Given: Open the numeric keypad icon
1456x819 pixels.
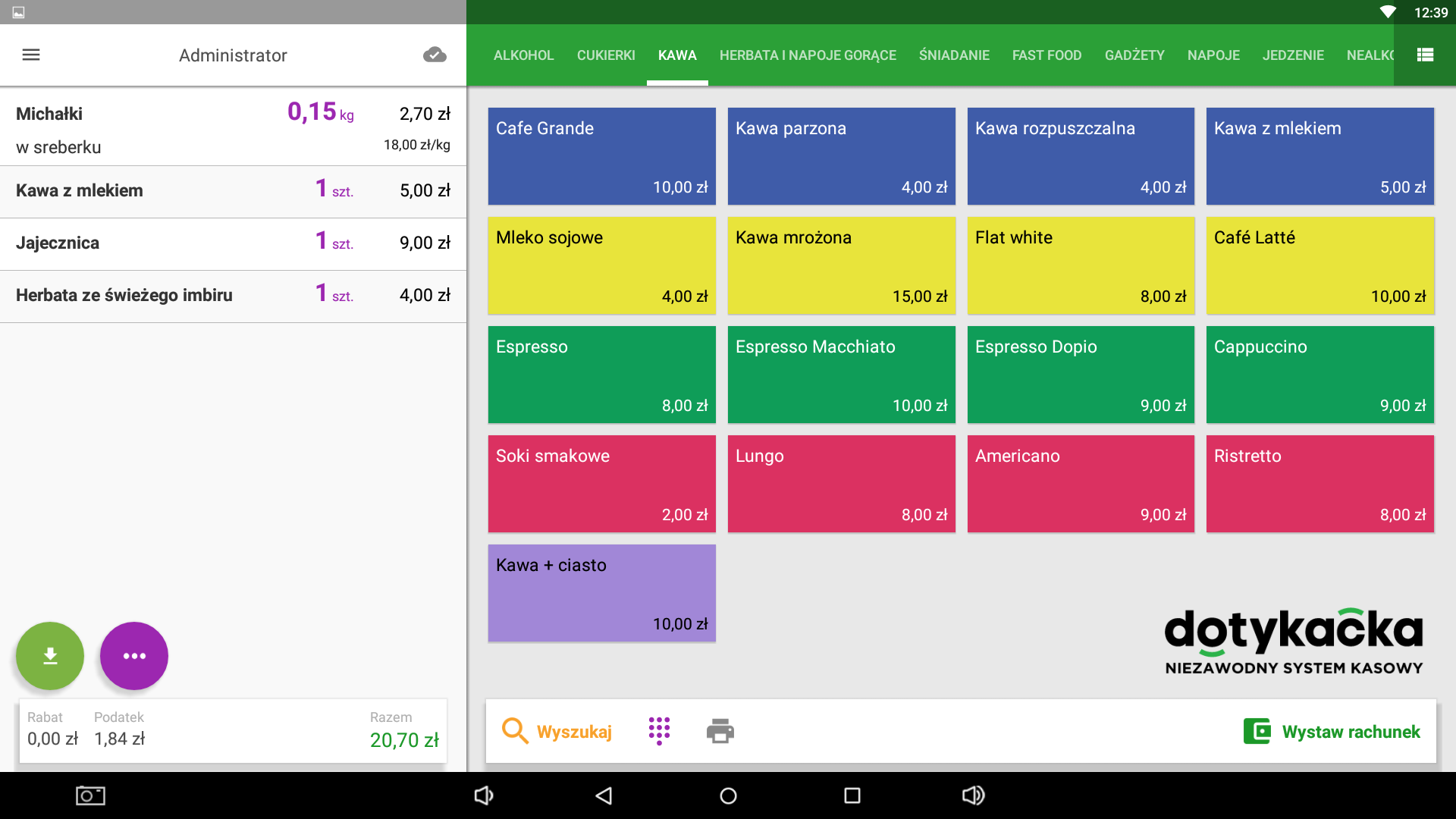Looking at the screenshot, I should pos(659,731).
